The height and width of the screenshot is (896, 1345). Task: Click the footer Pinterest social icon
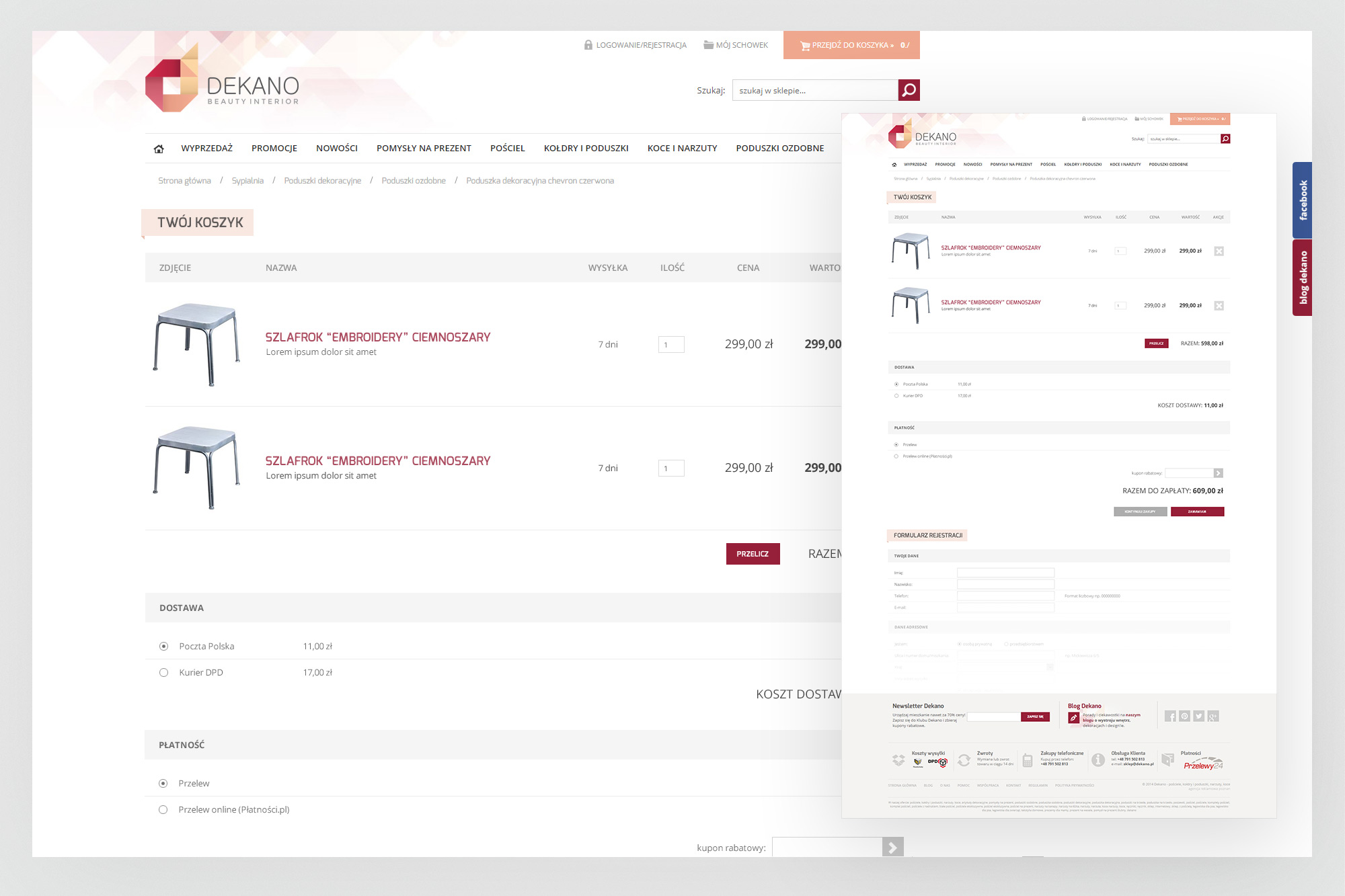(1184, 716)
